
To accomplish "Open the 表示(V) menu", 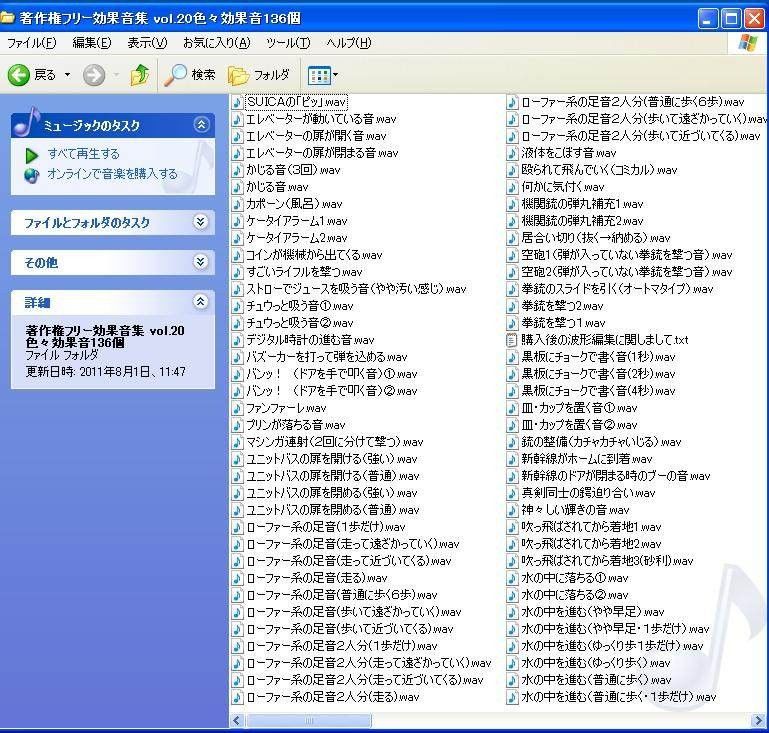I will (x=147, y=43).
